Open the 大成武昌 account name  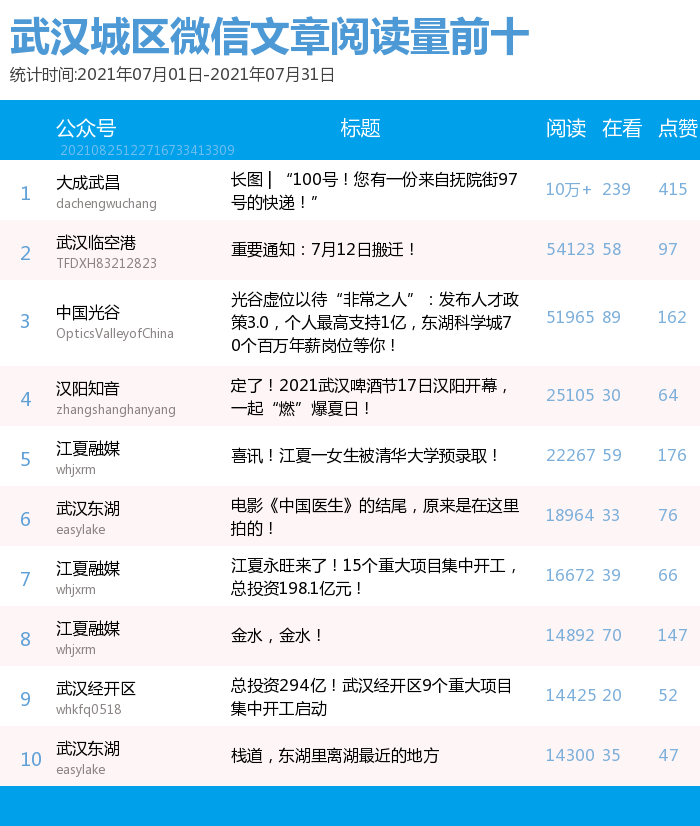(x=88, y=182)
